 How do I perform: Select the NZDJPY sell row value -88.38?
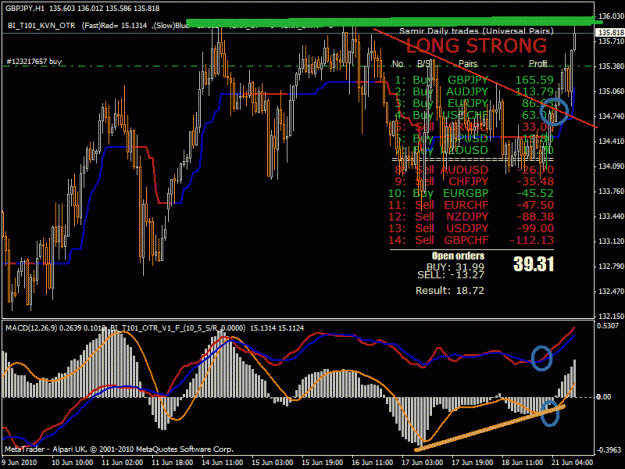pyautogui.click(x=535, y=217)
